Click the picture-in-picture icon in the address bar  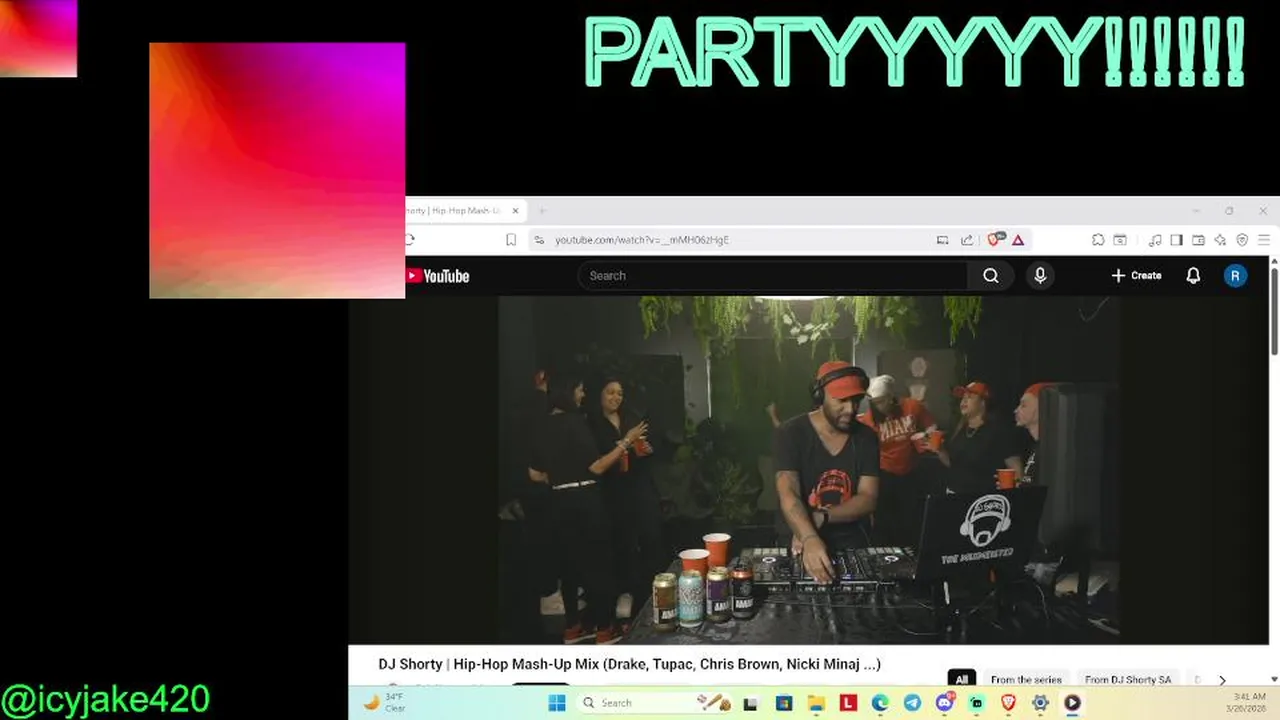pyautogui.click(x=942, y=240)
